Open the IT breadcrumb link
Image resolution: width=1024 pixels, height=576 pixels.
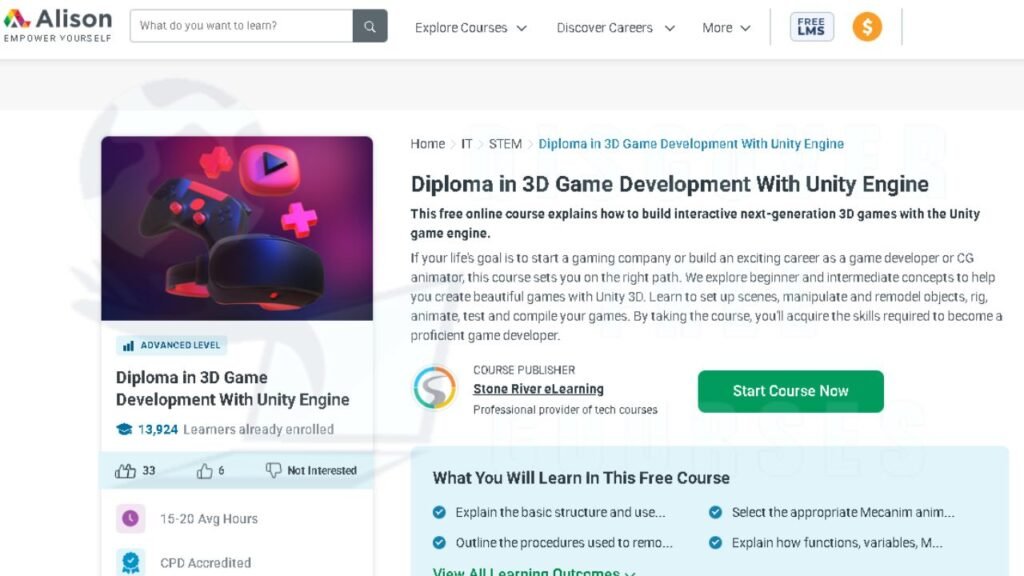tap(466, 144)
